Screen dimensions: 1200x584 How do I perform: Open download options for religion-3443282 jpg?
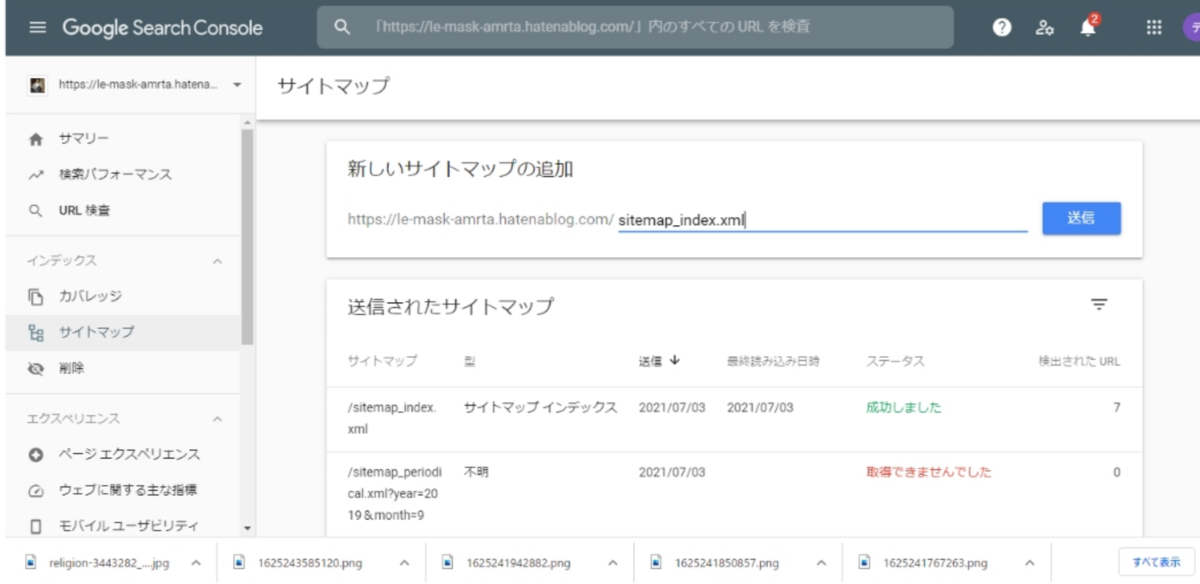195,563
